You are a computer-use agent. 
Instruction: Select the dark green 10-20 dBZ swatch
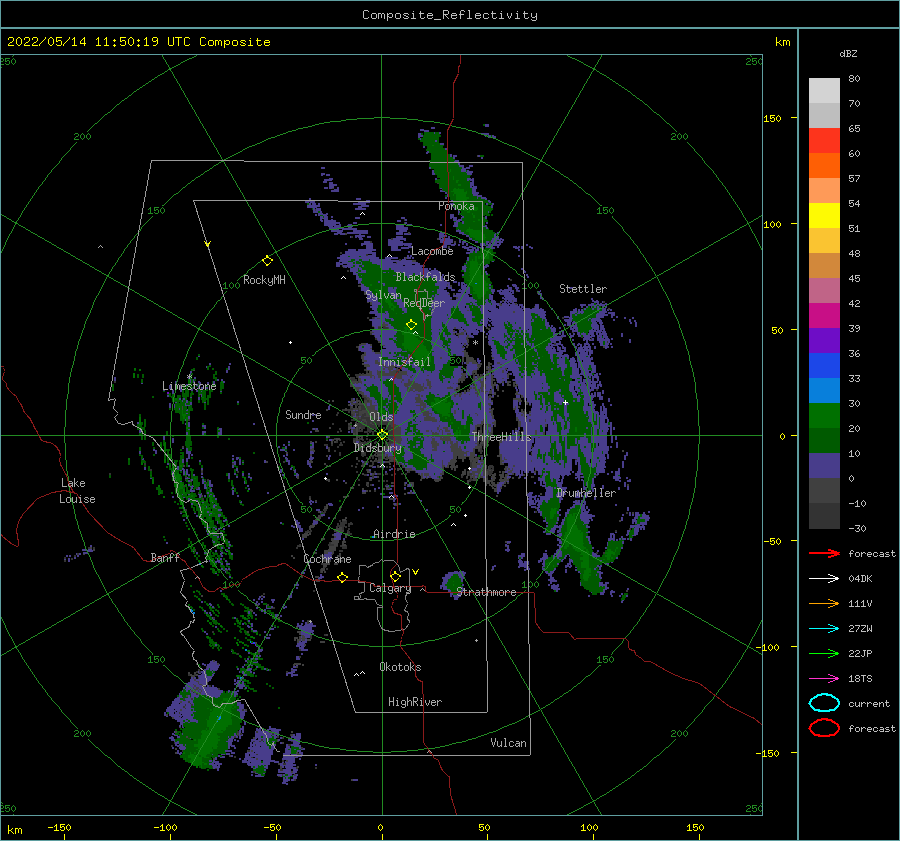[824, 440]
